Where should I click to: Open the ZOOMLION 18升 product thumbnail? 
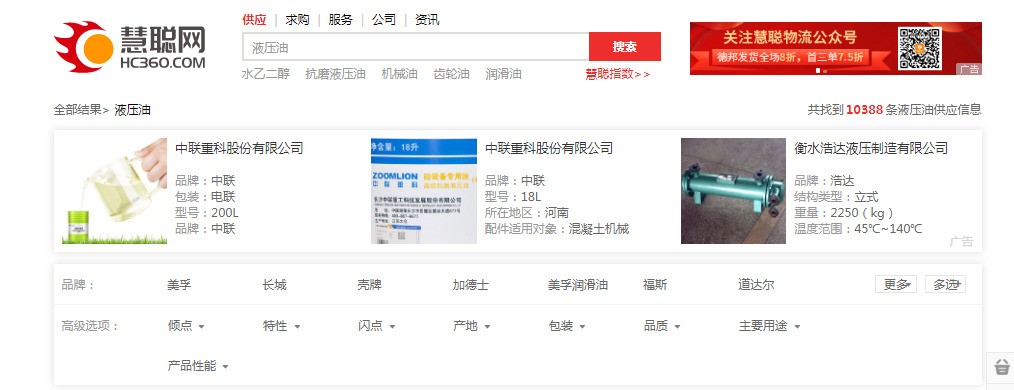[424, 191]
